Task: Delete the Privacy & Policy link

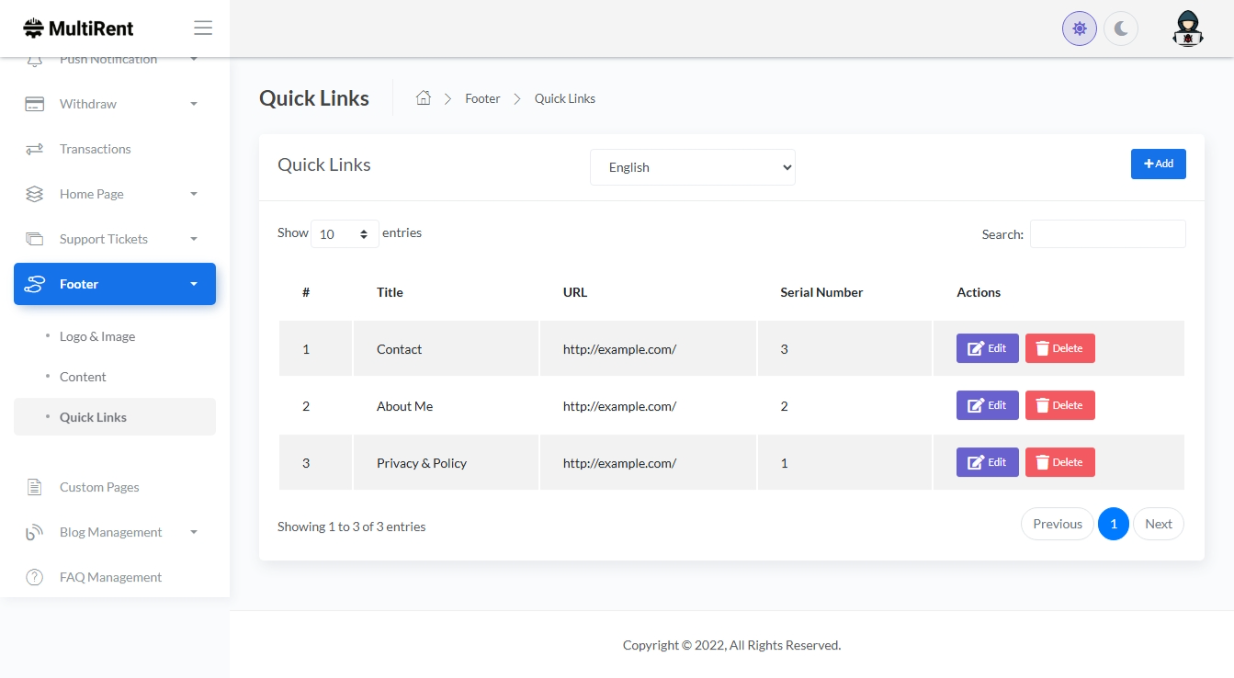Action: point(1059,462)
